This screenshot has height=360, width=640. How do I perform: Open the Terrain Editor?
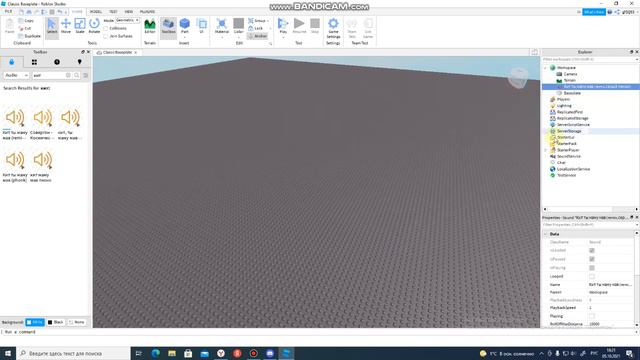point(150,27)
